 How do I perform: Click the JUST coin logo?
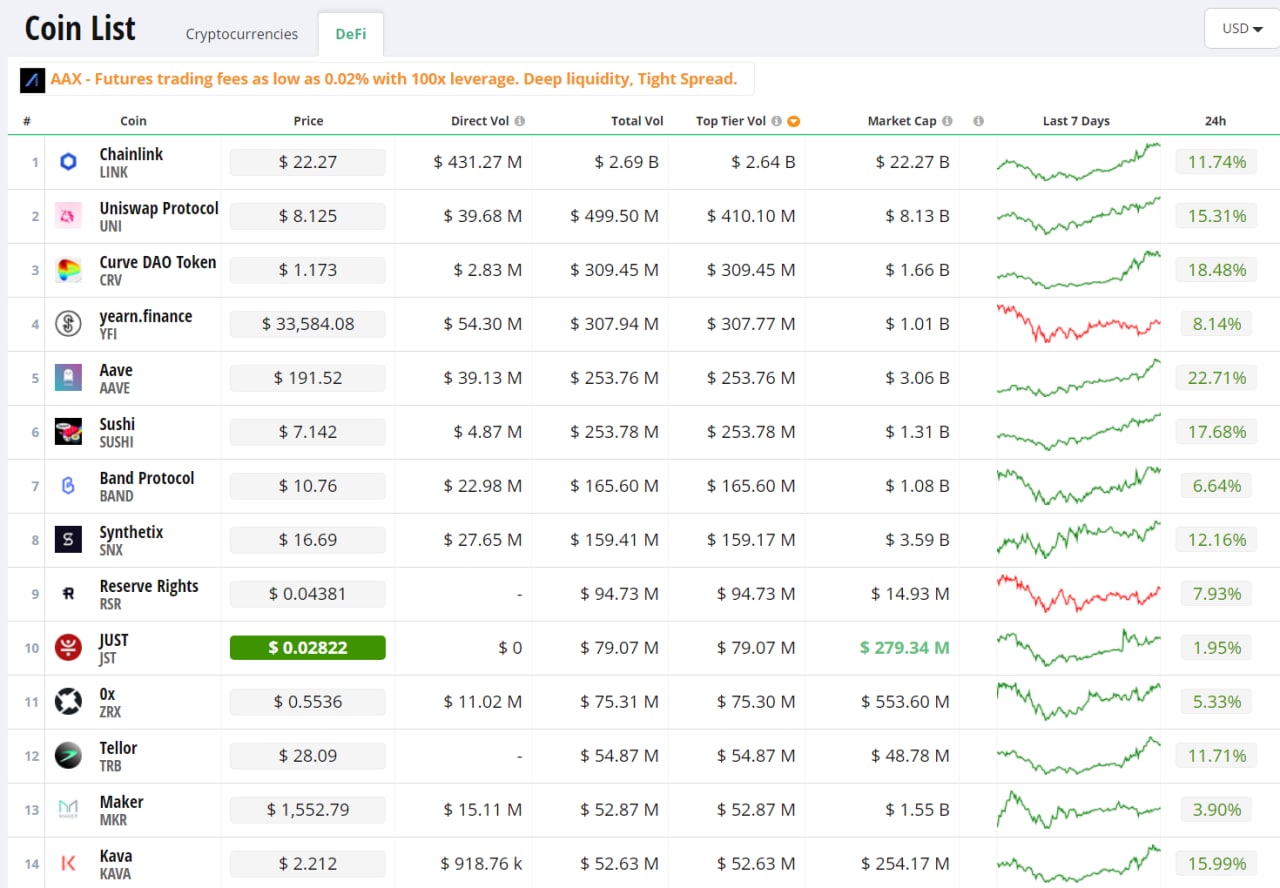(x=68, y=648)
